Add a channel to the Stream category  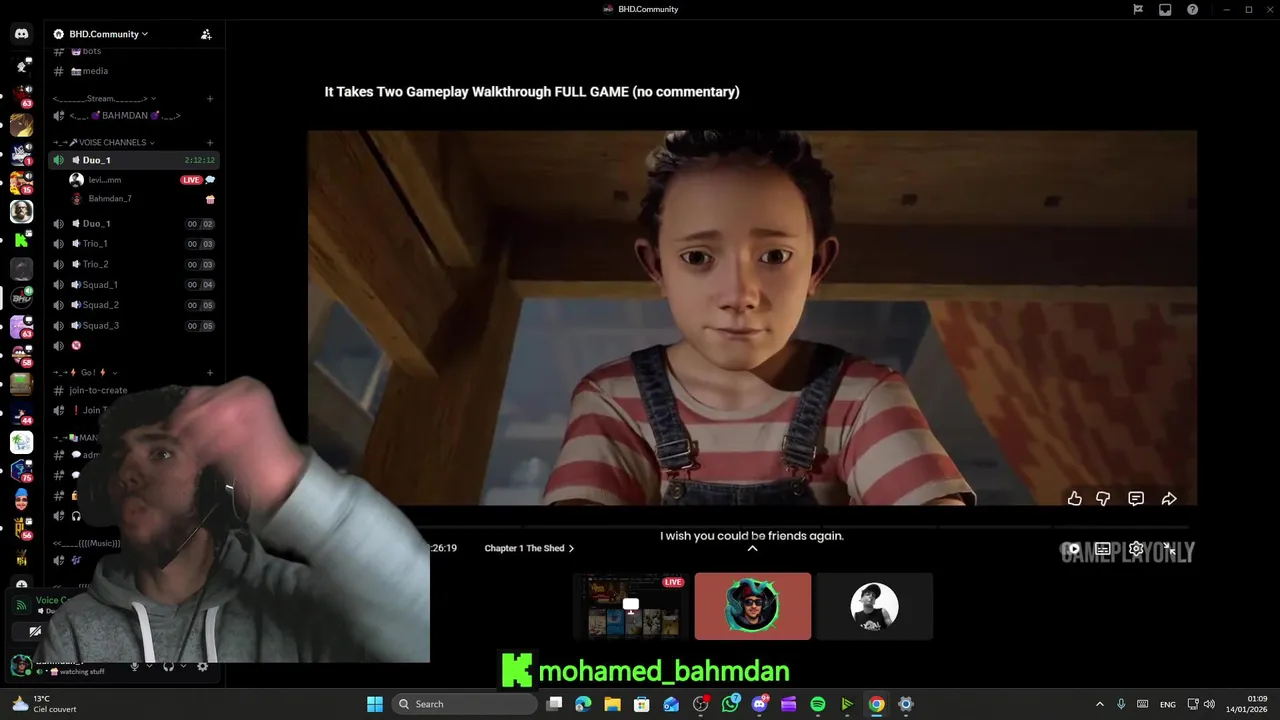point(210,98)
